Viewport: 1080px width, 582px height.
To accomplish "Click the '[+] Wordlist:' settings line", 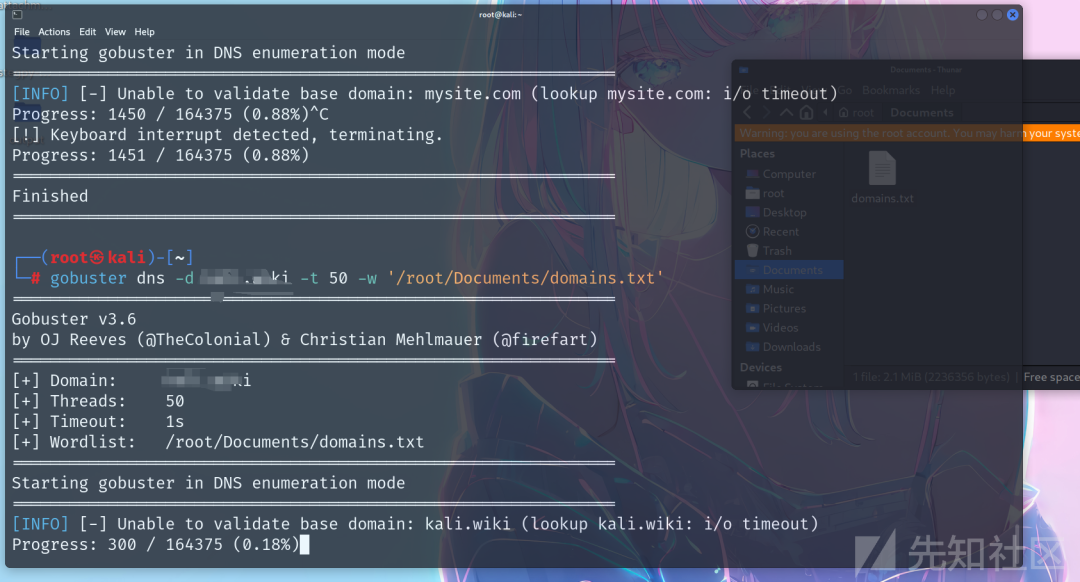I will point(218,442).
